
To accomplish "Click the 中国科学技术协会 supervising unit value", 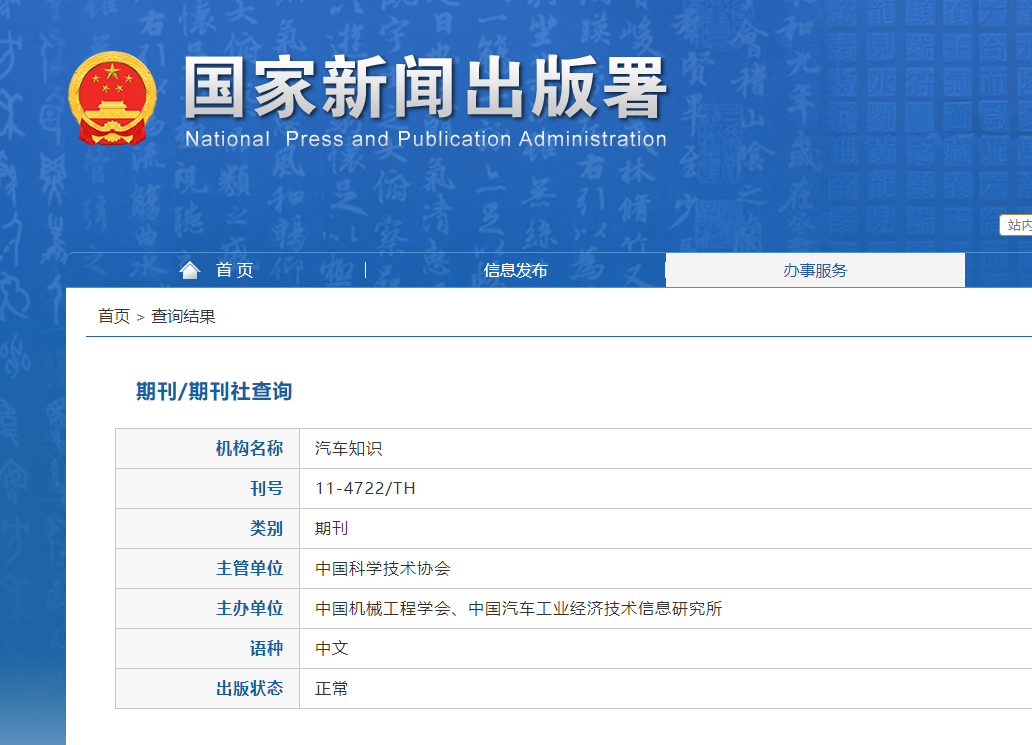I will coord(383,568).
